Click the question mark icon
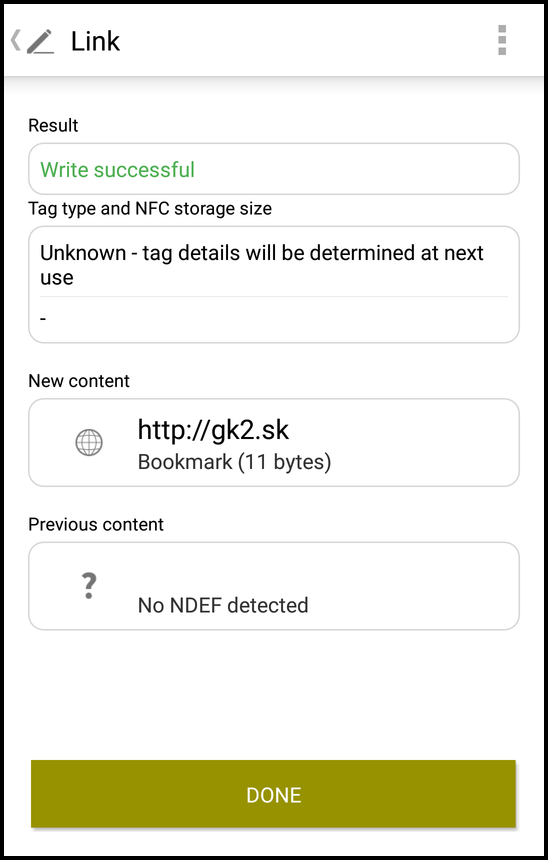 point(89,585)
